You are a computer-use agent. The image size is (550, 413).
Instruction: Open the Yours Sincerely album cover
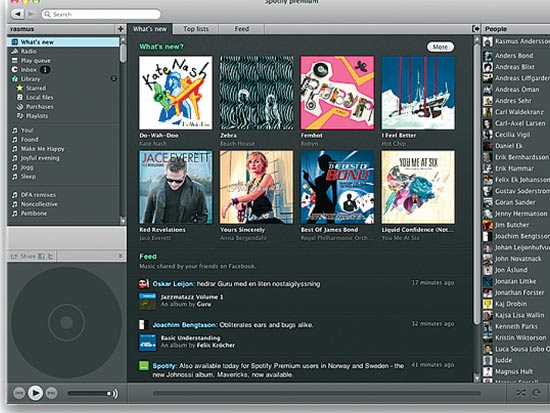tap(256, 187)
